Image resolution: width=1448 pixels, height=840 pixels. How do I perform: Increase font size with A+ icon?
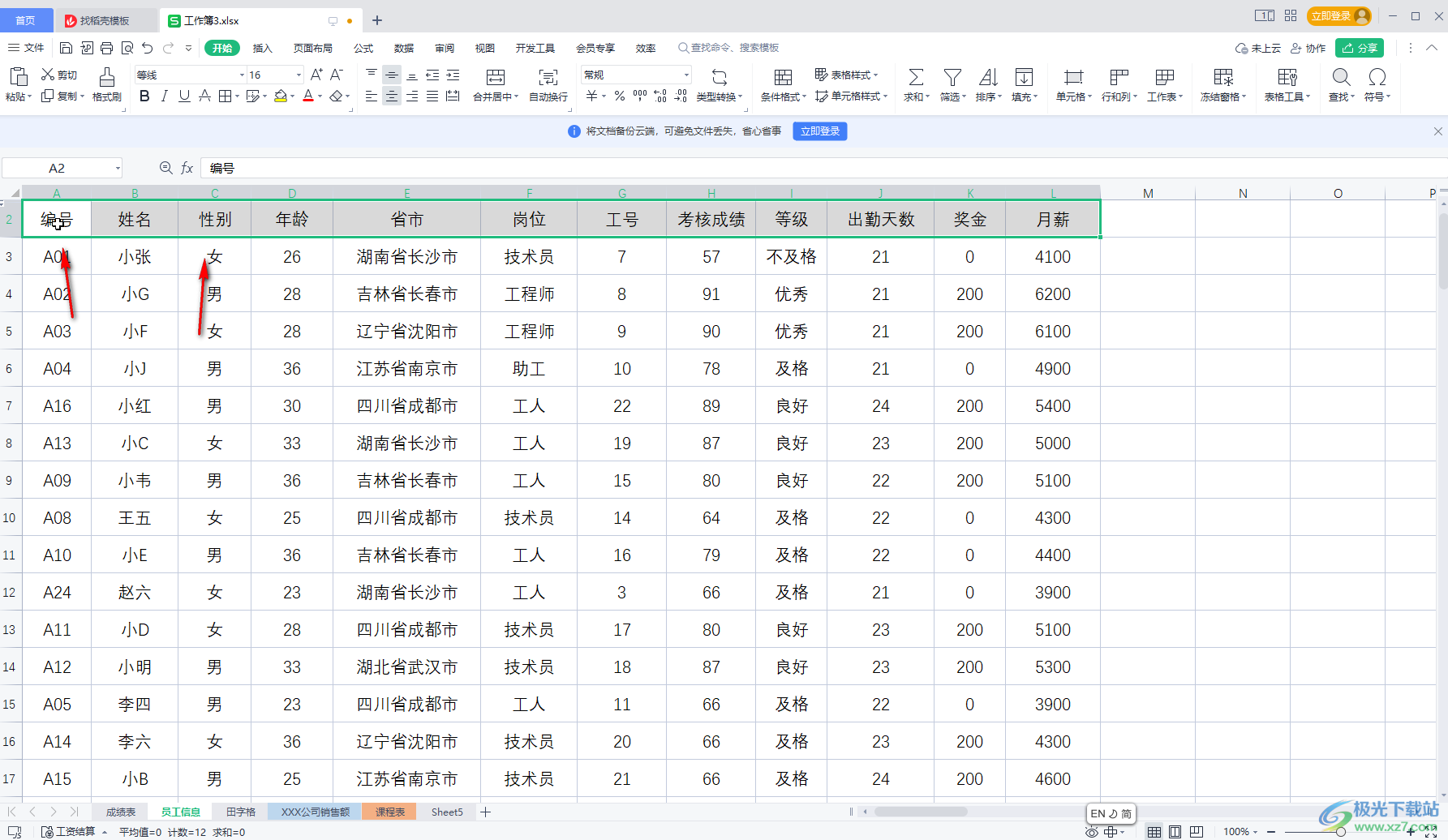[x=317, y=75]
